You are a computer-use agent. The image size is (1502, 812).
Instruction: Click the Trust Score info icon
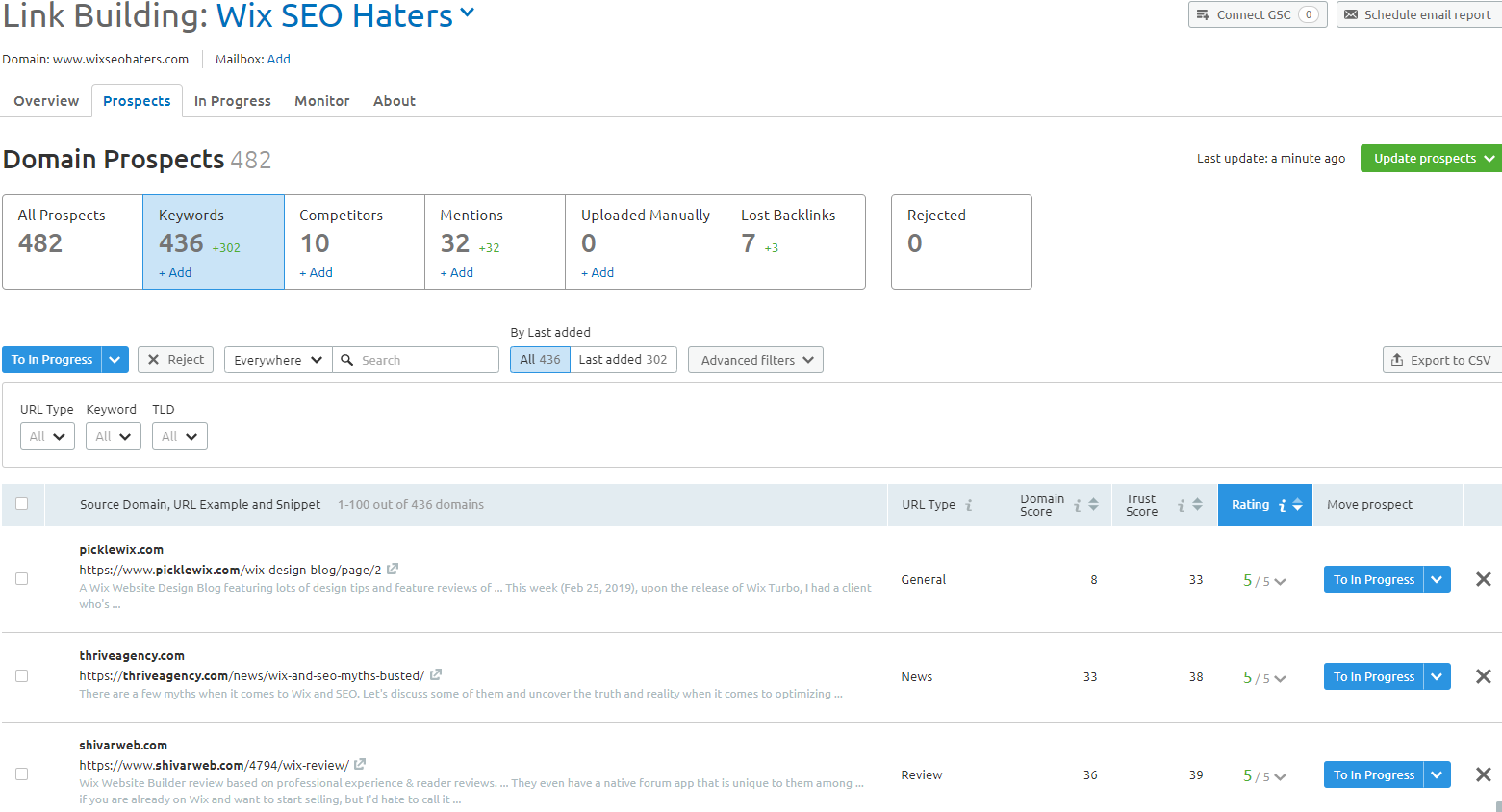click(x=1181, y=504)
